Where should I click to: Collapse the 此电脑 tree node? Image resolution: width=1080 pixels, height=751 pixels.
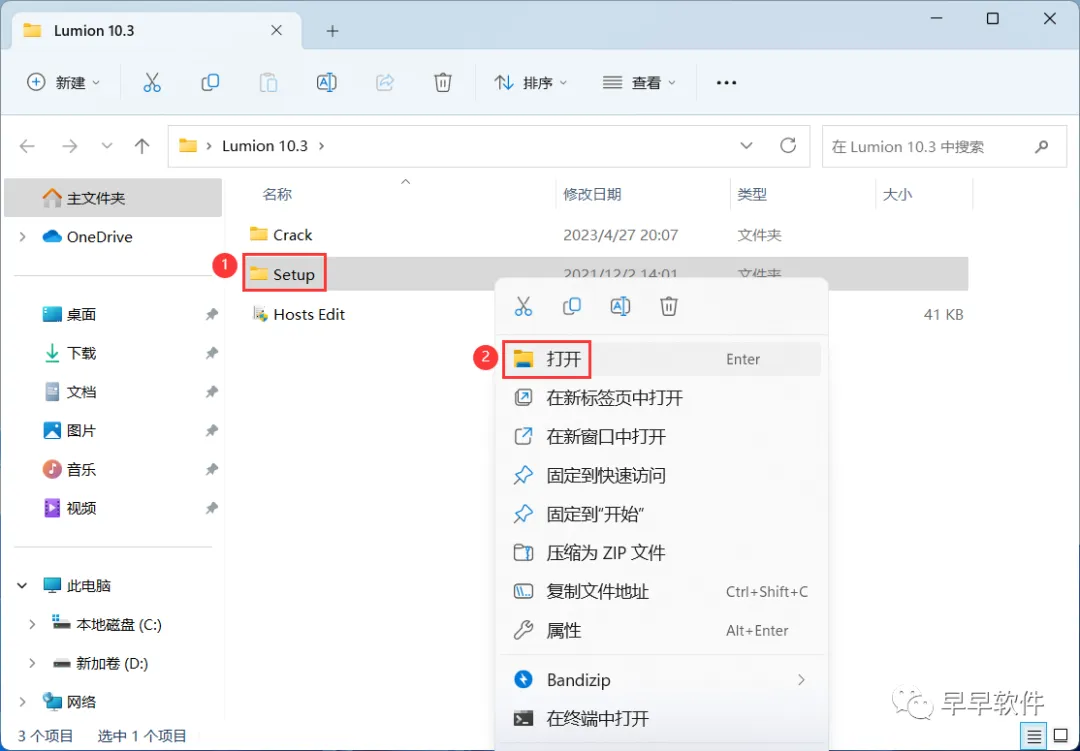coord(23,586)
